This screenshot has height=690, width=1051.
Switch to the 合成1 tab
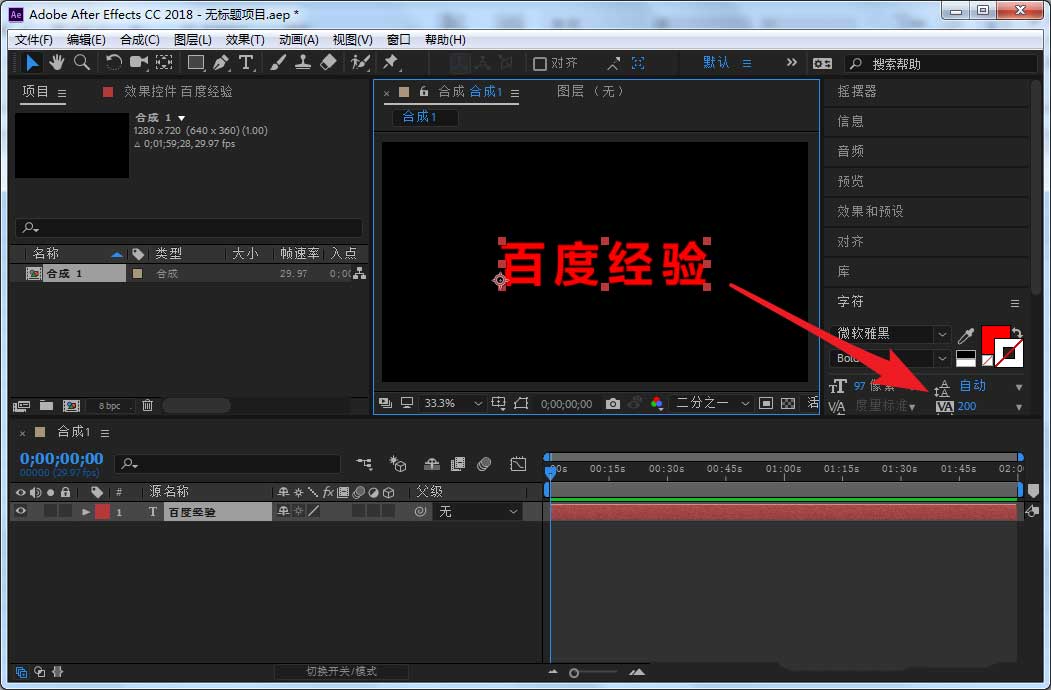click(x=423, y=117)
